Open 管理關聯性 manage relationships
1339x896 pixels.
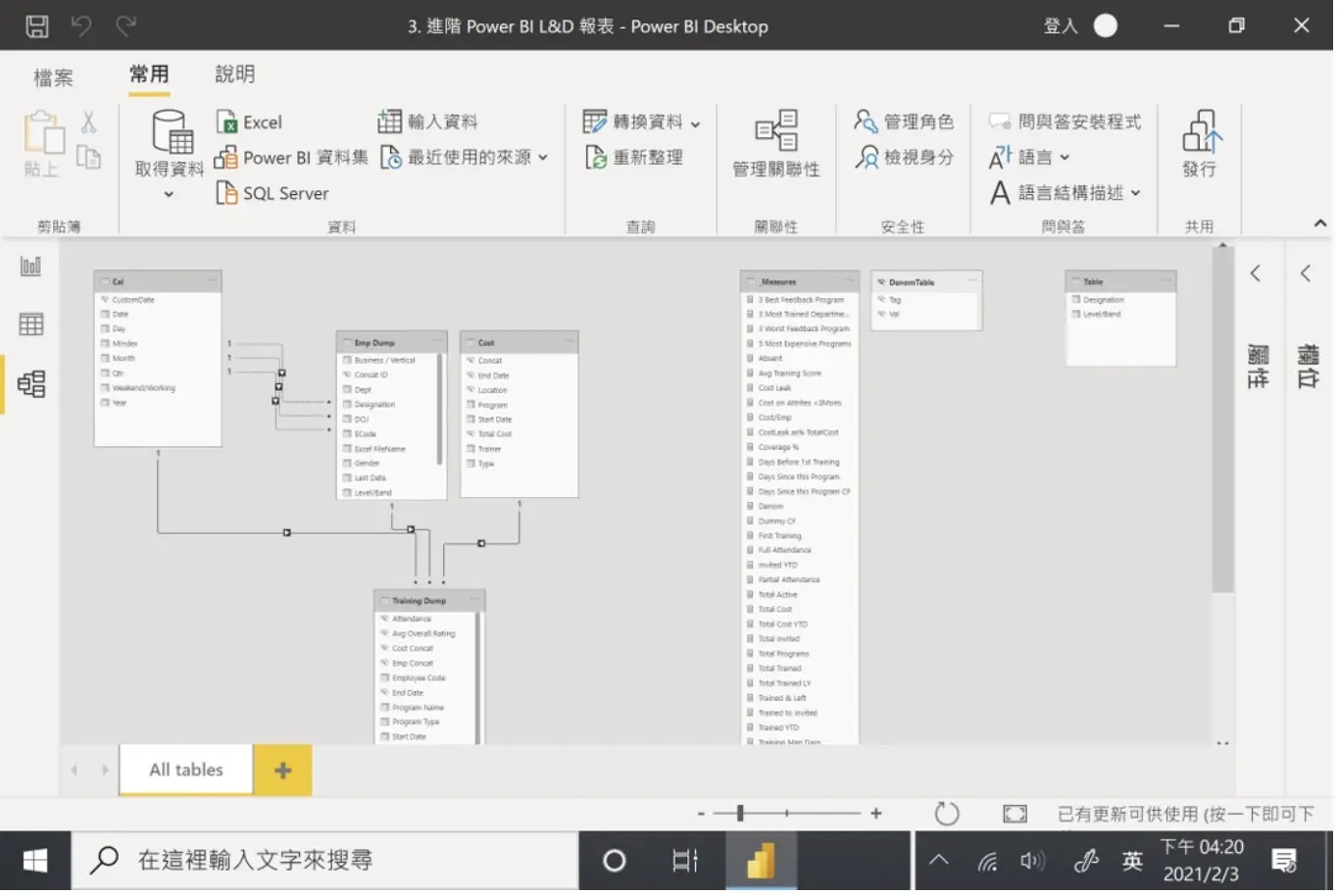(x=776, y=144)
